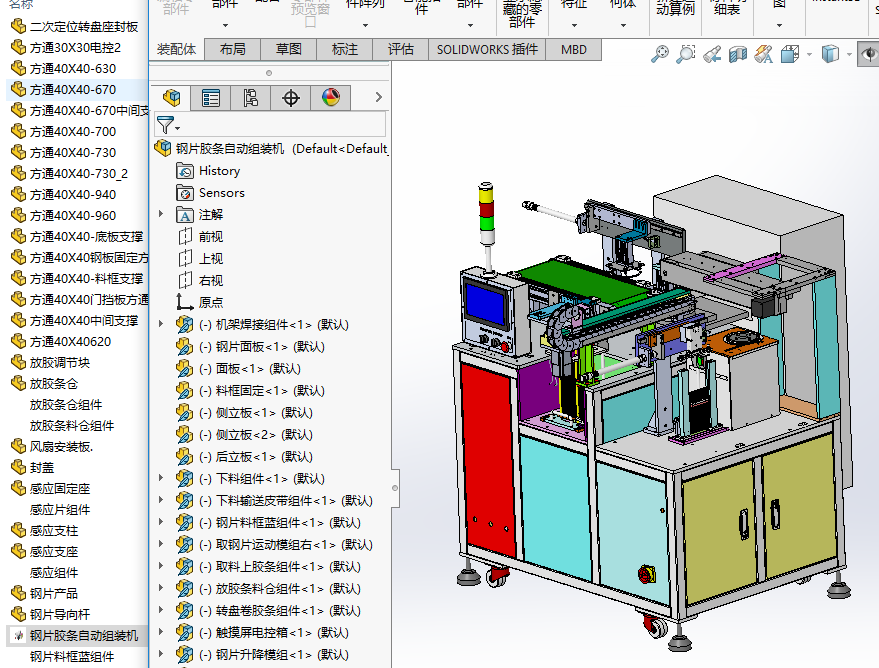This screenshot has width=879, height=668.
Task: Show more manager tabs with arrow
Action: pyautogui.click(x=378, y=97)
